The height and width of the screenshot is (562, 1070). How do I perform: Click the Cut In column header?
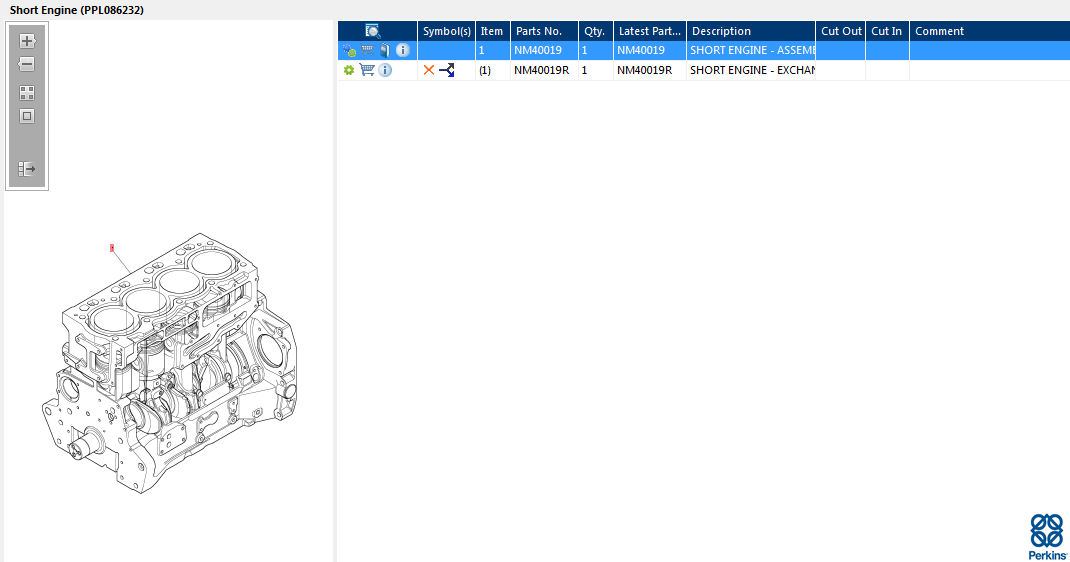click(887, 31)
